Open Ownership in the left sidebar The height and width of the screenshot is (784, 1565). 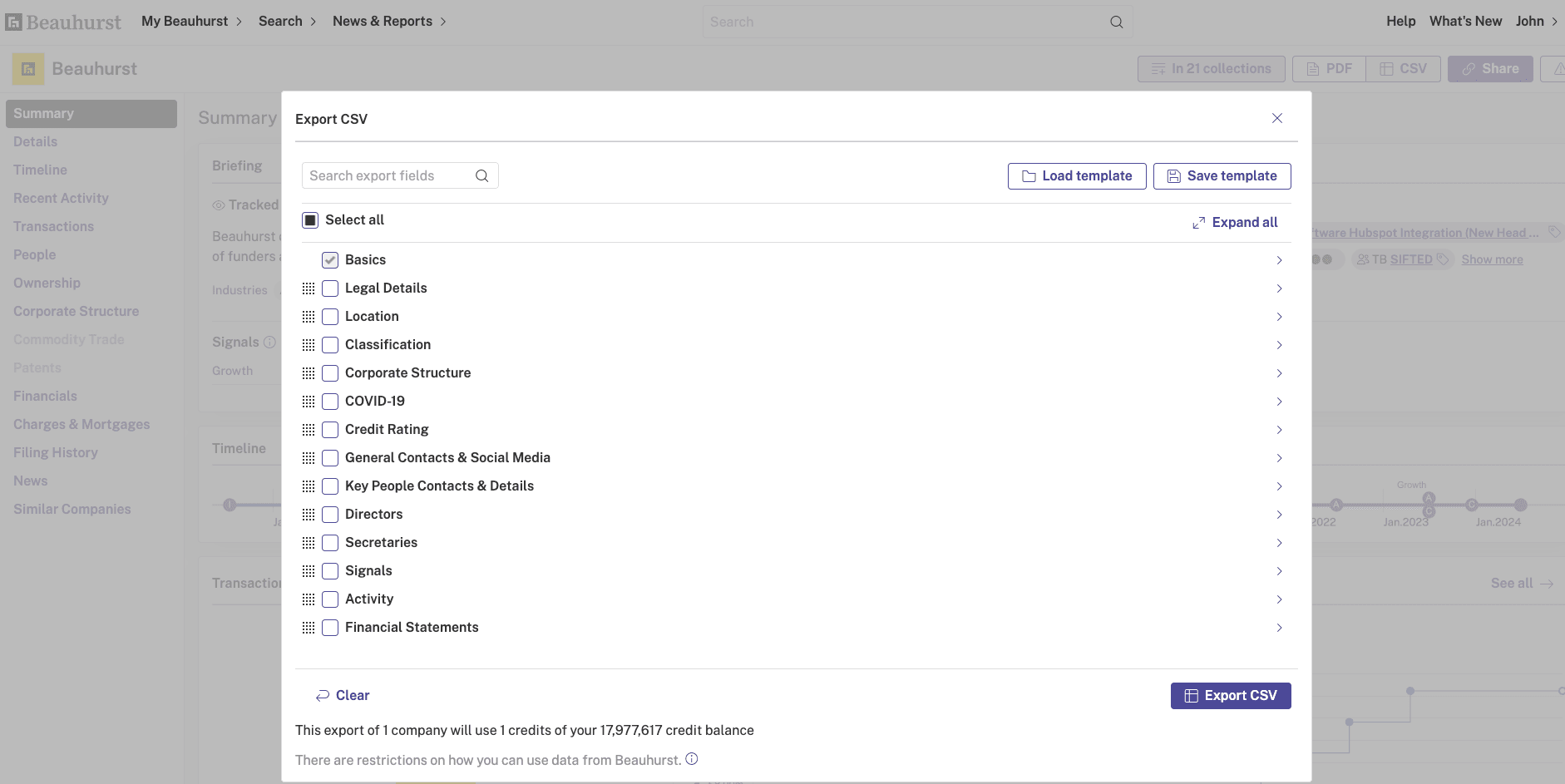coord(47,284)
